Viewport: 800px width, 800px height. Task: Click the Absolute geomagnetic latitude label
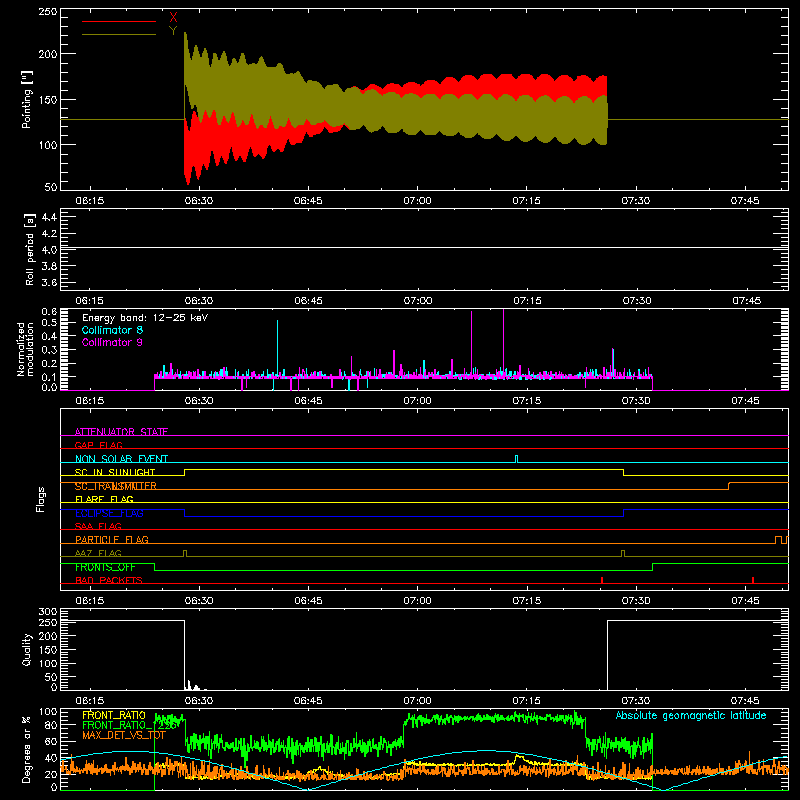point(691,715)
